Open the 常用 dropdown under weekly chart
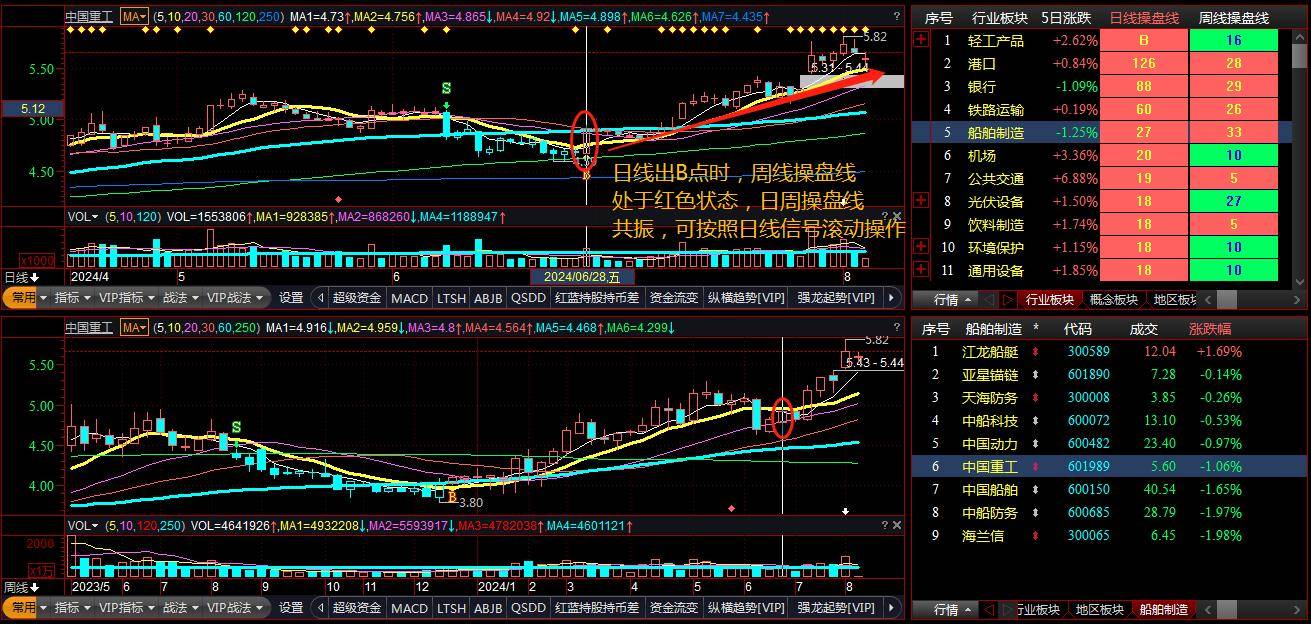 [24, 607]
